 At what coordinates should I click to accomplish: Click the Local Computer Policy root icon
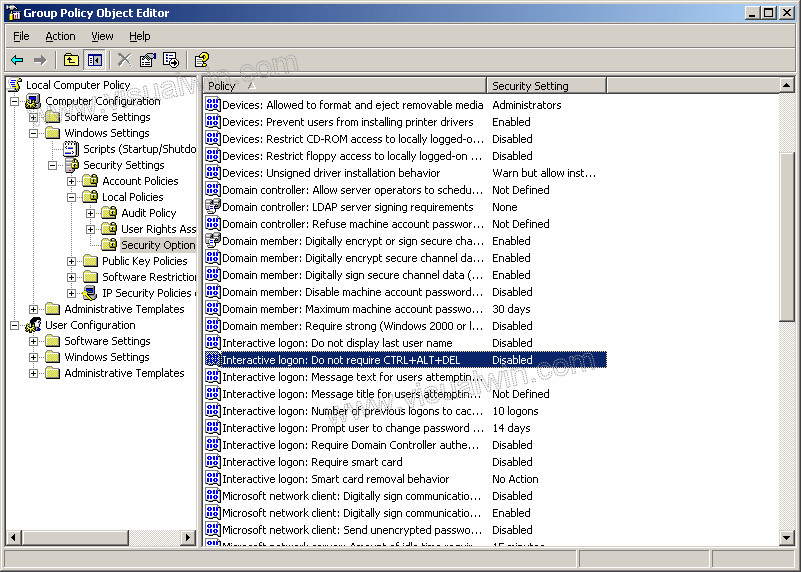pyautogui.click(x=15, y=85)
